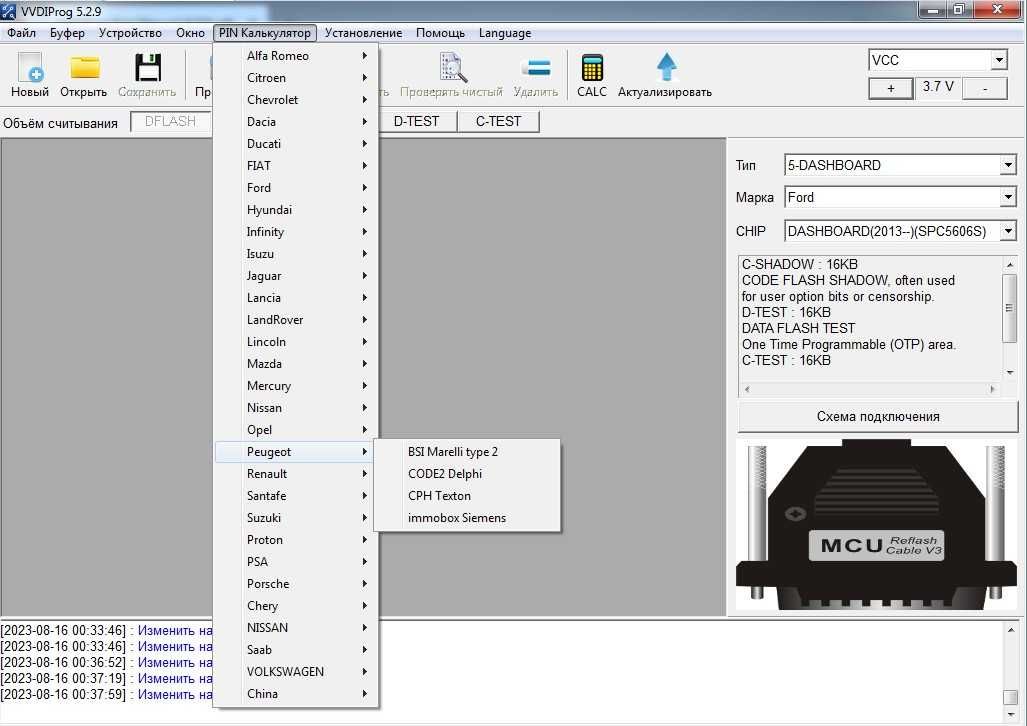Open the Тип dropdown showing 5-DASHBOARD

pos(1008,165)
